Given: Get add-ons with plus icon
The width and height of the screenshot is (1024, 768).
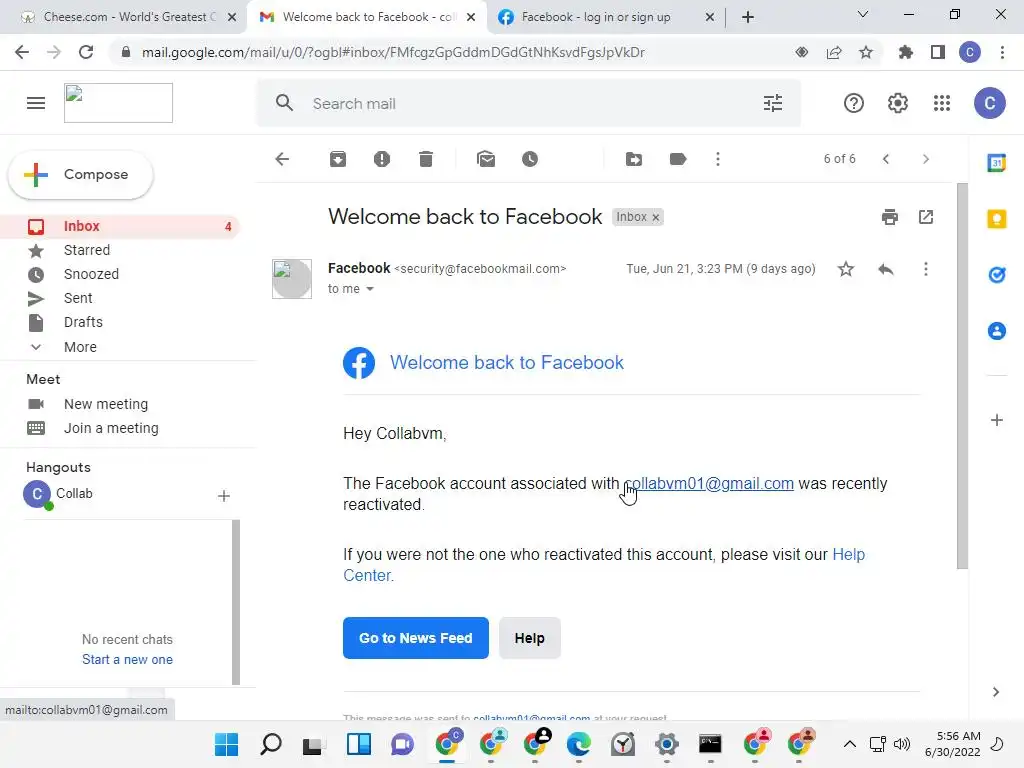Looking at the screenshot, I should click(997, 420).
